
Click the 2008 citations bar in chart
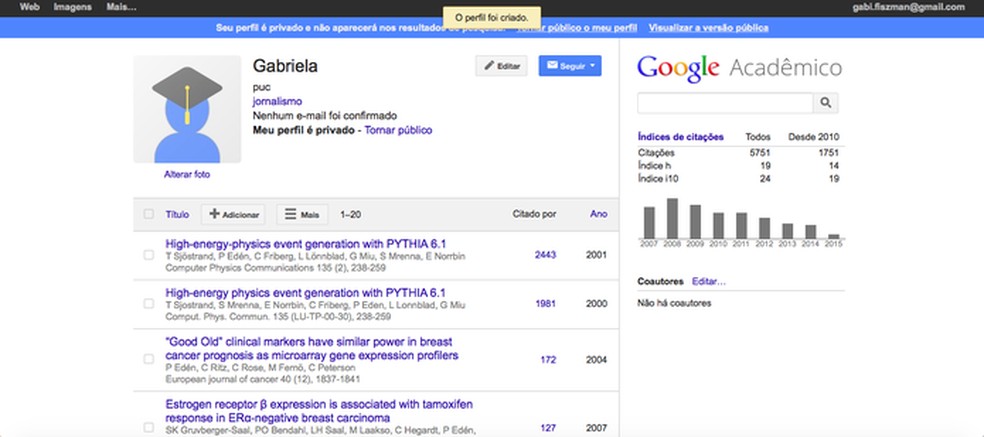click(672, 217)
